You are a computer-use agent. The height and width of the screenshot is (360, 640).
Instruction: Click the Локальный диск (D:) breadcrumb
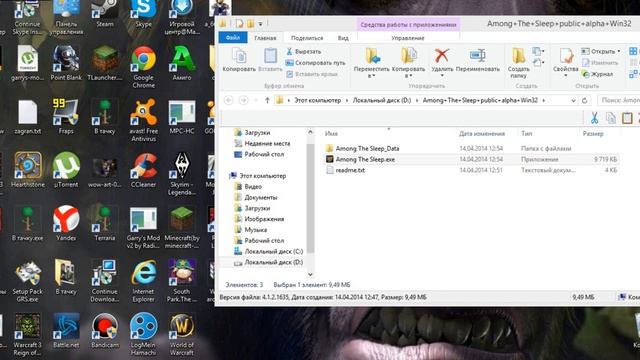[x=382, y=100]
